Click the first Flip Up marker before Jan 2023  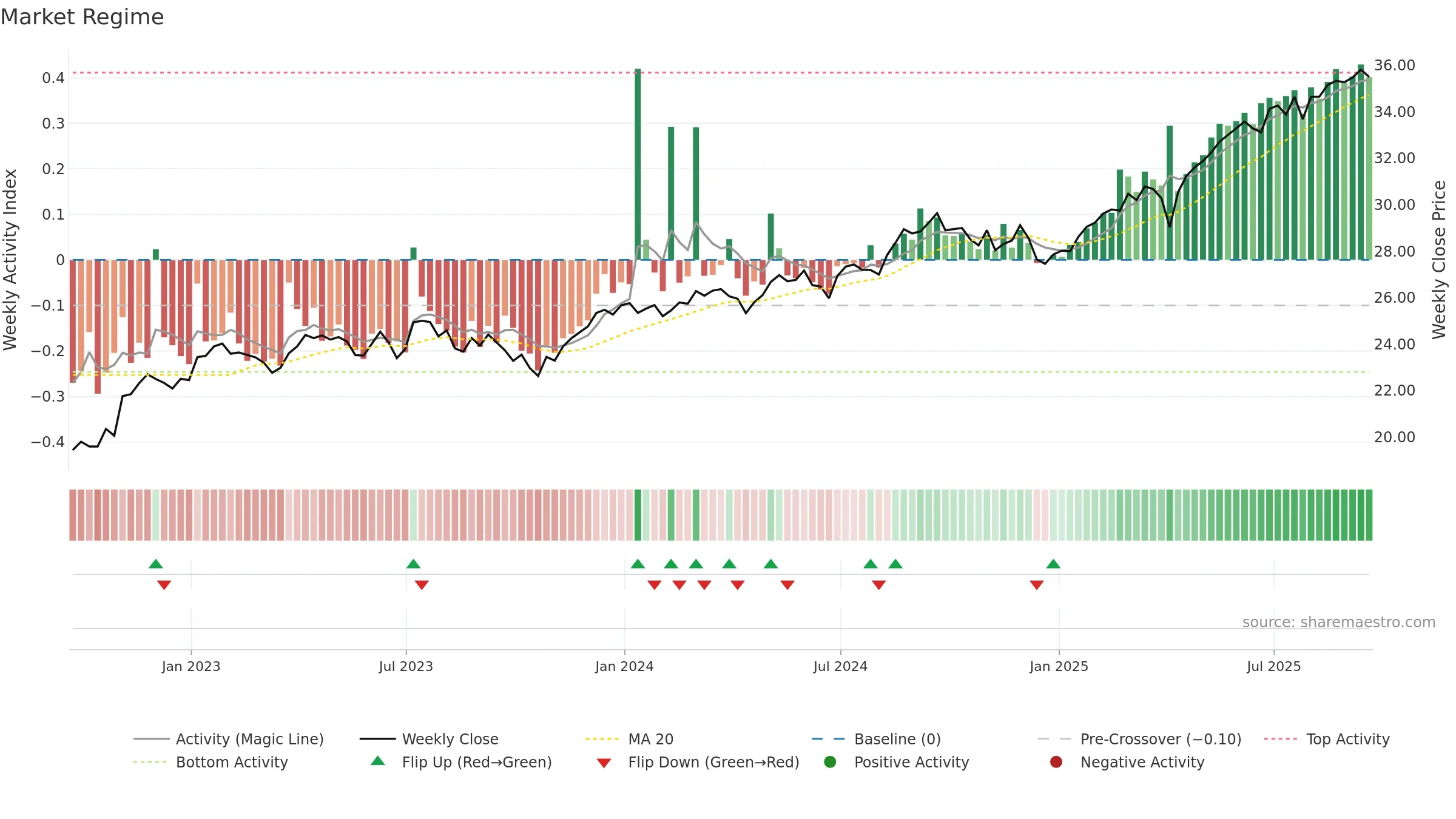156,564
